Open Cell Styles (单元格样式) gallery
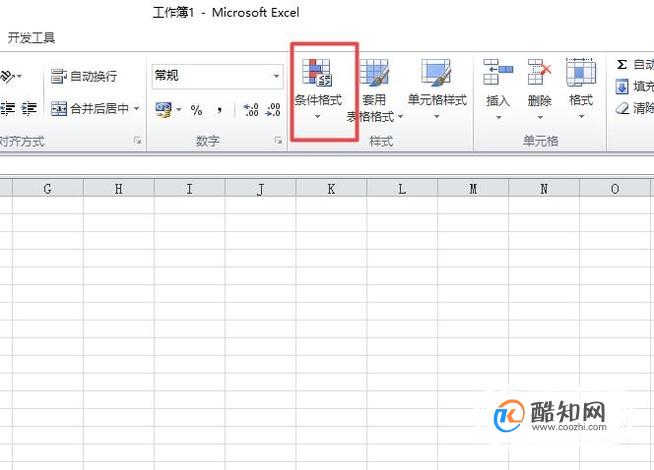654x470 pixels. tap(437, 89)
